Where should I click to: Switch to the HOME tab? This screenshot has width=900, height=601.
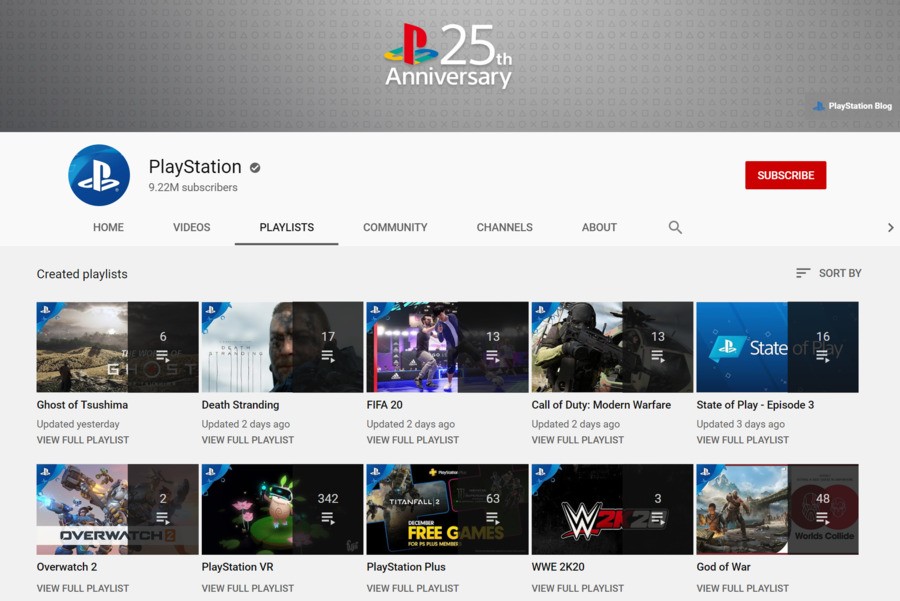tap(108, 227)
